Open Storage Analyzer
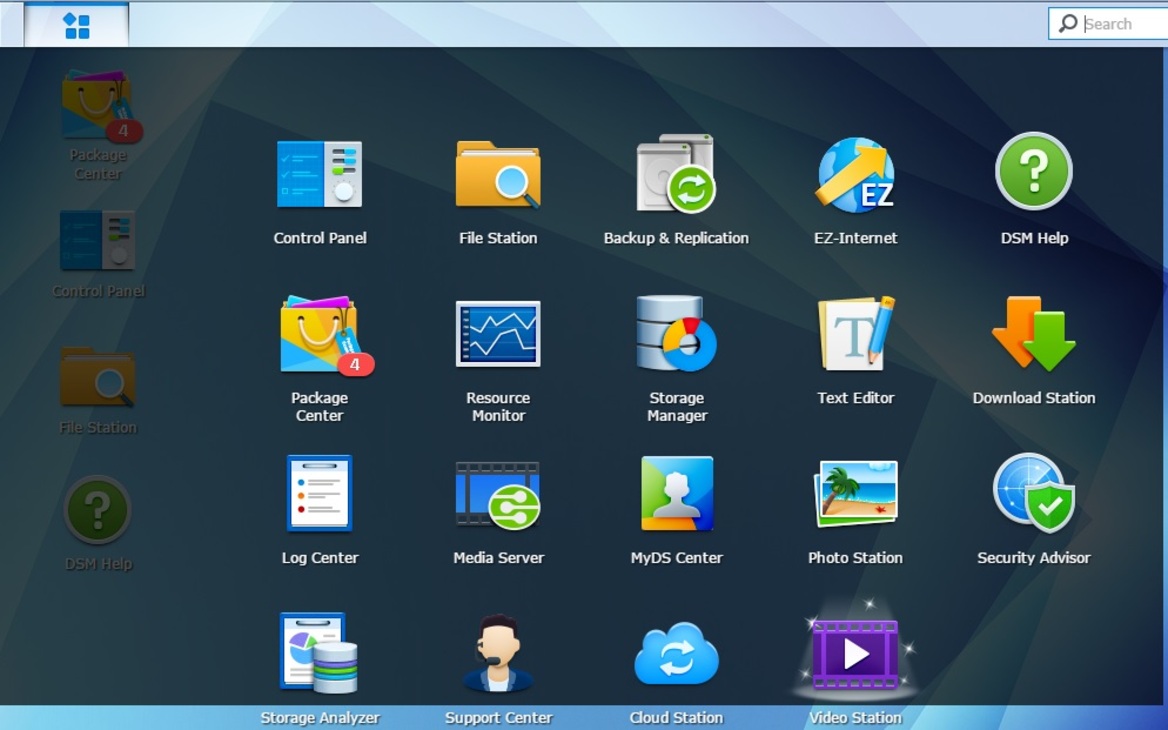This screenshot has width=1168, height=730. pos(319,653)
